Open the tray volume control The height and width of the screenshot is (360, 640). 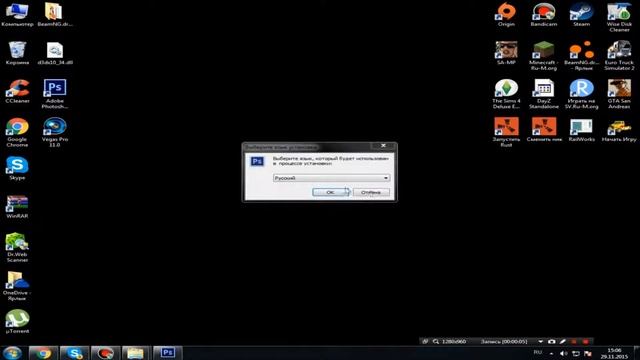coord(564,353)
